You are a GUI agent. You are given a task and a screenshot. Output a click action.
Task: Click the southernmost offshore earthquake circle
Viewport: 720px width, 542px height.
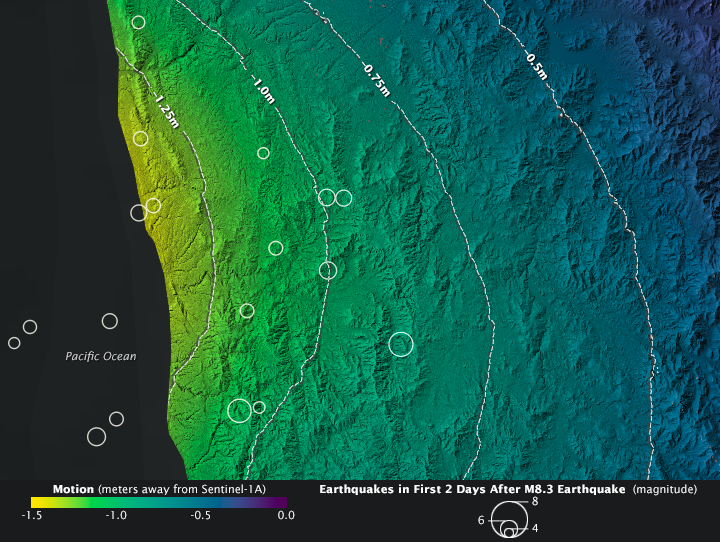click(x=96, y=437)
